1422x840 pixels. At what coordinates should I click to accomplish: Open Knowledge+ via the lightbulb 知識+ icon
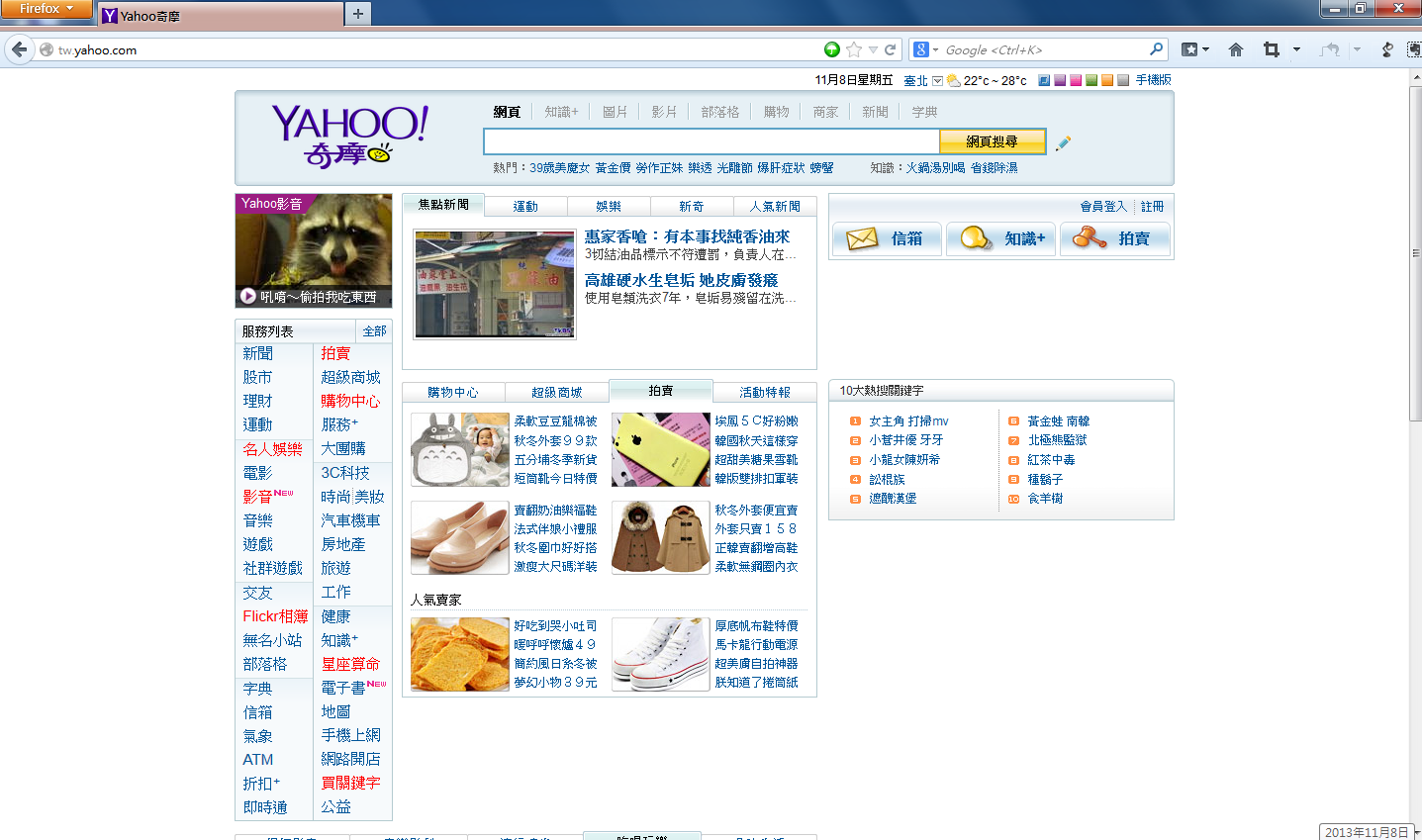(977, 238)
